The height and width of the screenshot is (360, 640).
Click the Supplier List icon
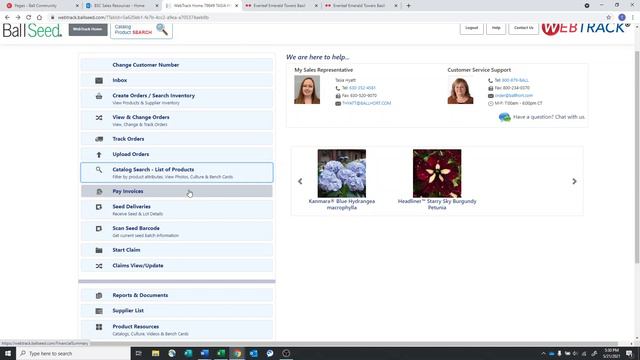click(x=99, y=311)
